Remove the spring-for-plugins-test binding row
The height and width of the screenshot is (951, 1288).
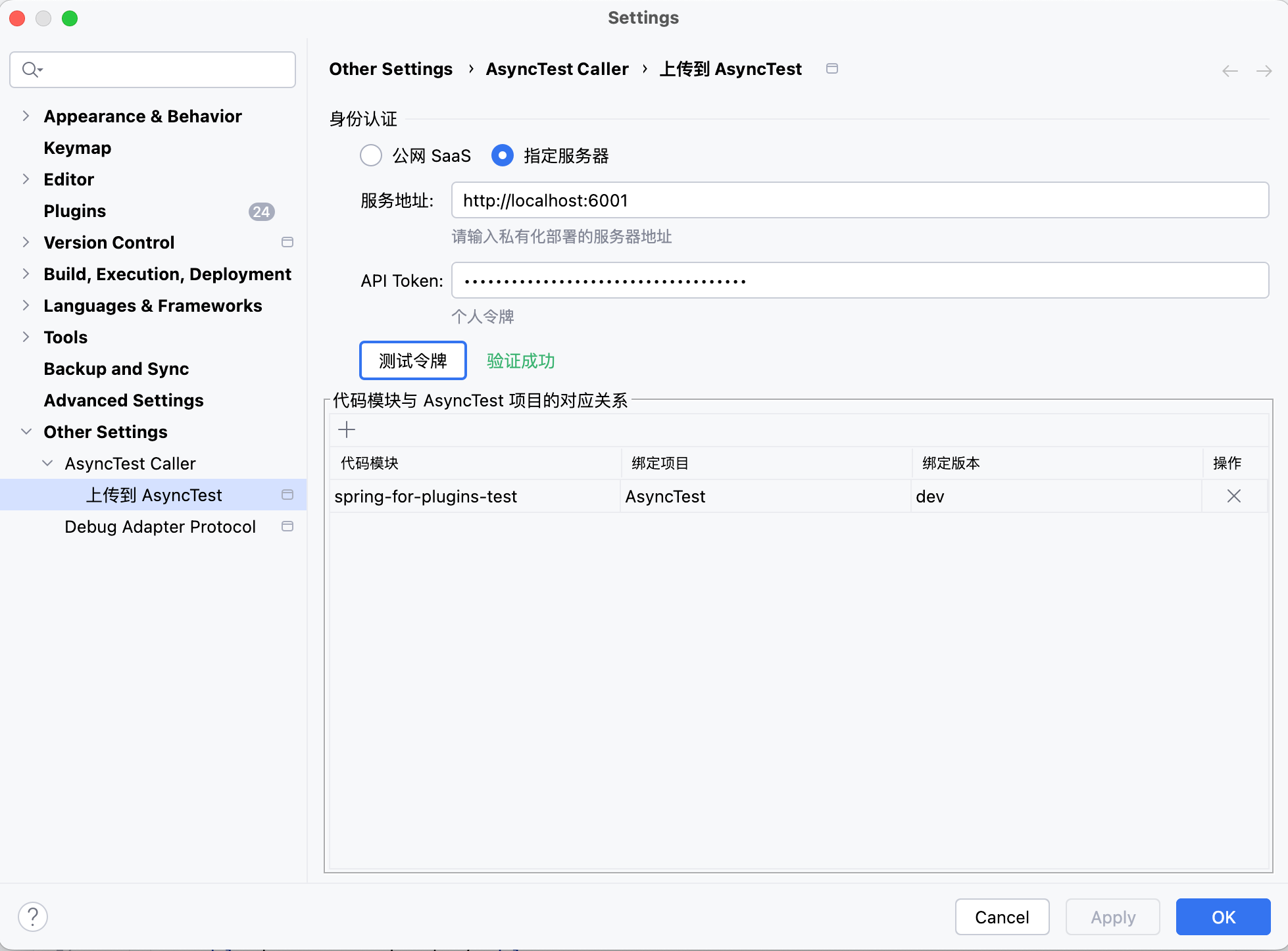point(1233,497)
